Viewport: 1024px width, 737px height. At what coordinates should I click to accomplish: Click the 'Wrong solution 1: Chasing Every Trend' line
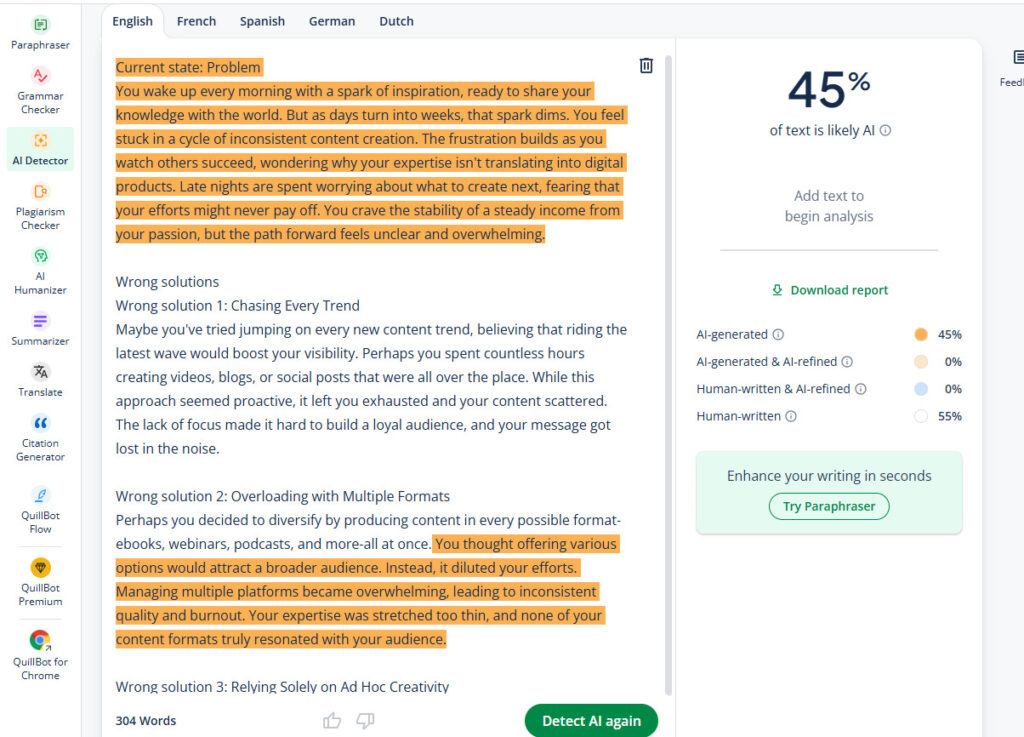tap(238, 306)
